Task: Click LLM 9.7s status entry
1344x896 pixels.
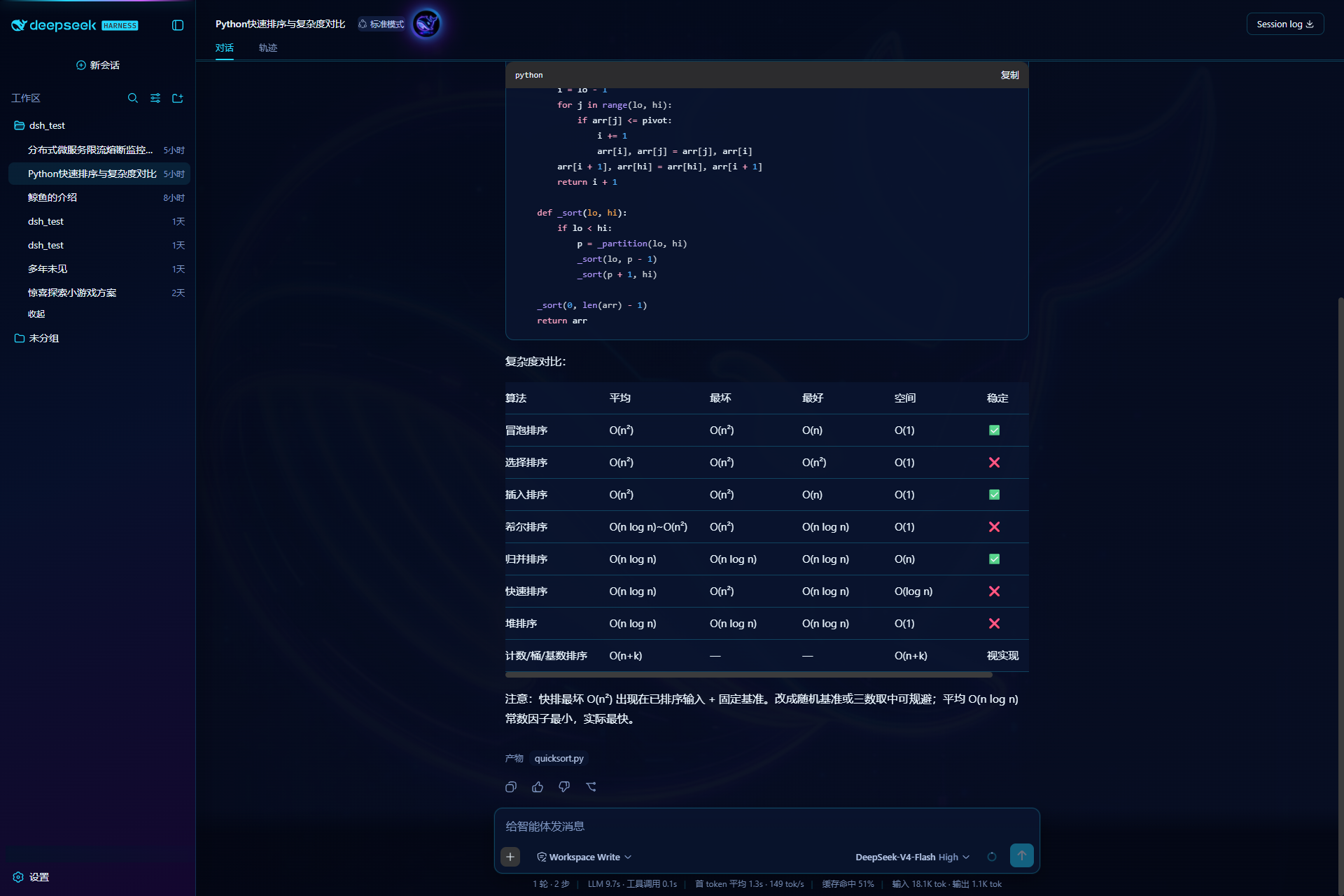Action: (603, 884)
